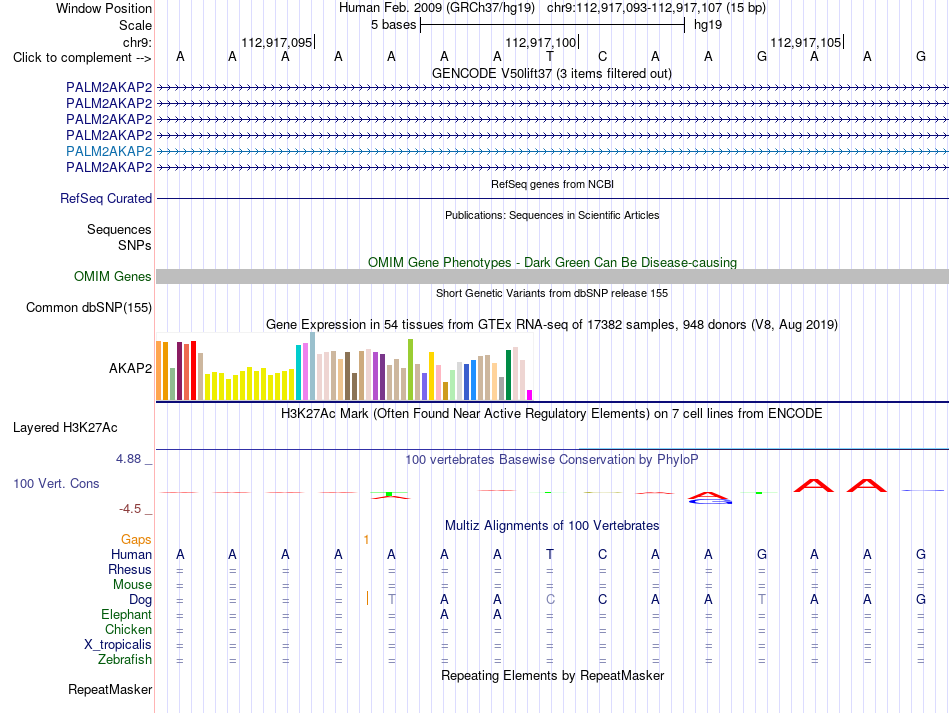
Task: Click the Common dbSNP(155) track label
Action: 89,308
